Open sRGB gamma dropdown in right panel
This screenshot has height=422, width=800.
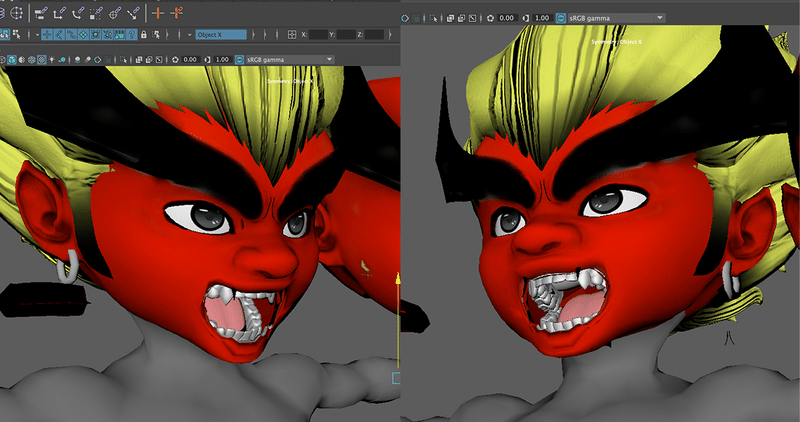(x=615, y=18)
